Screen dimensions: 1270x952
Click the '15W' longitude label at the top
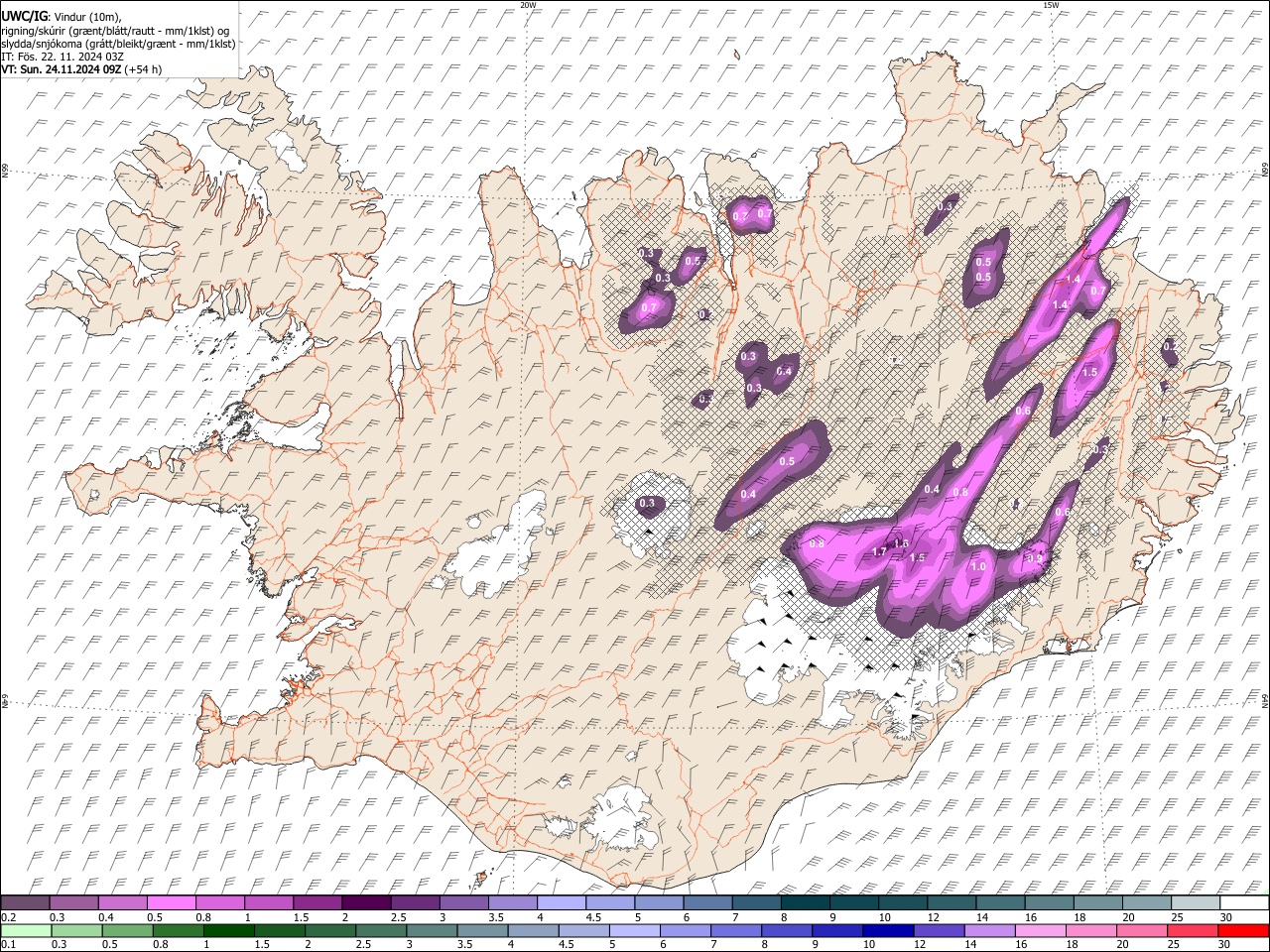click(x=1051, y=5)
